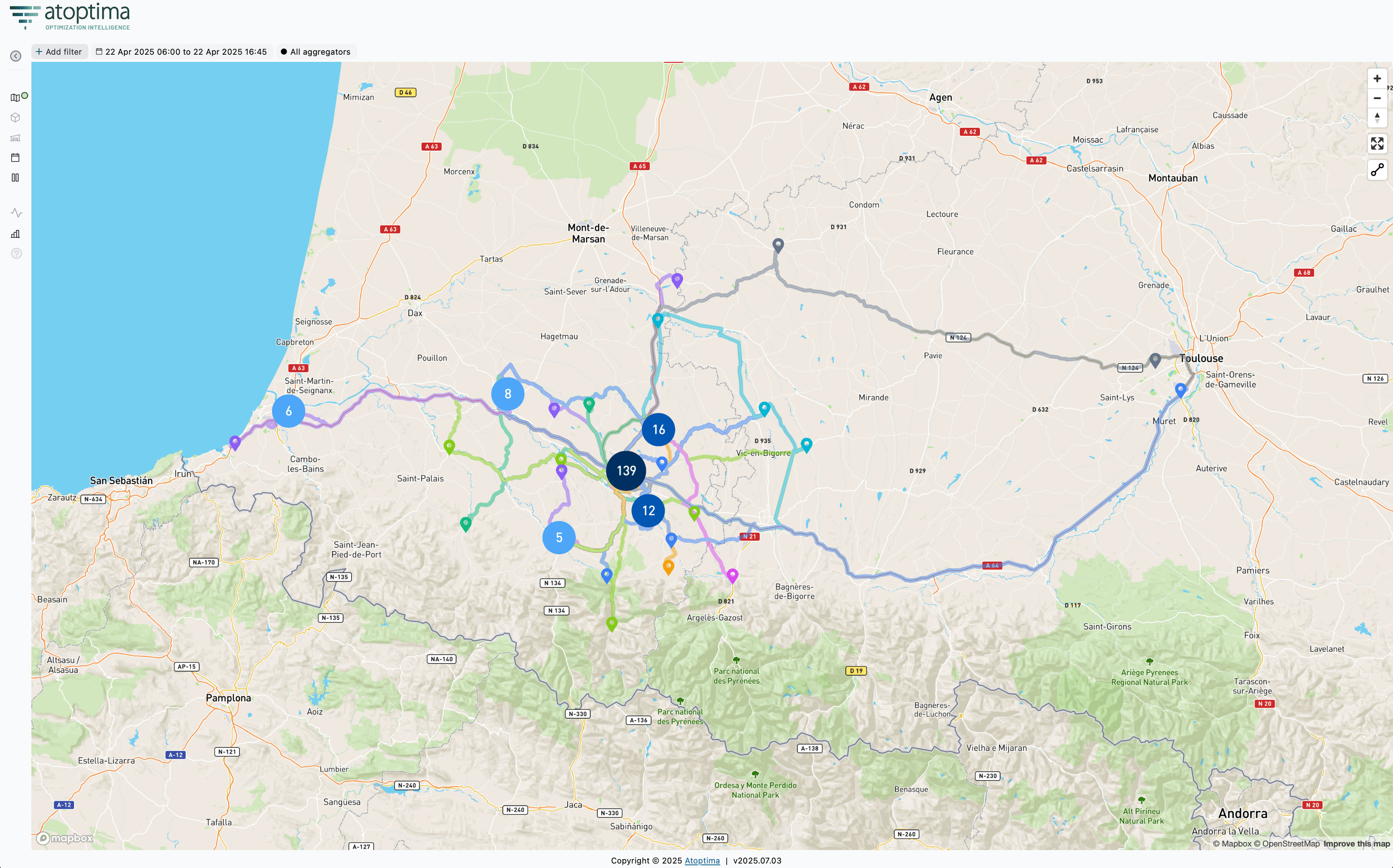The height and width of the screenshot is (868, 1393).
Task: Toggle the route line display button
Action: 1377,170
